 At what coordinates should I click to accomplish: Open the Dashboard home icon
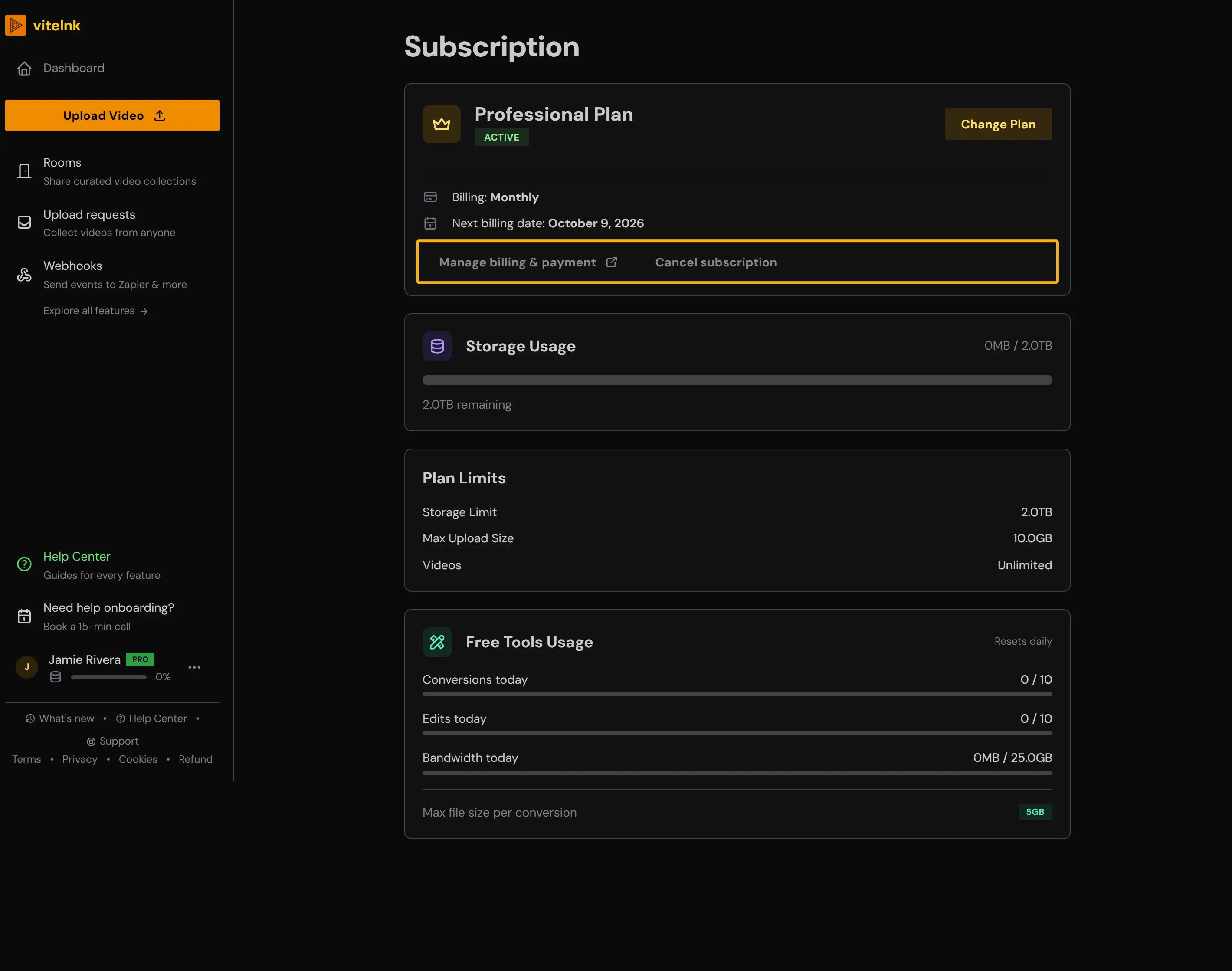point(24,68)
